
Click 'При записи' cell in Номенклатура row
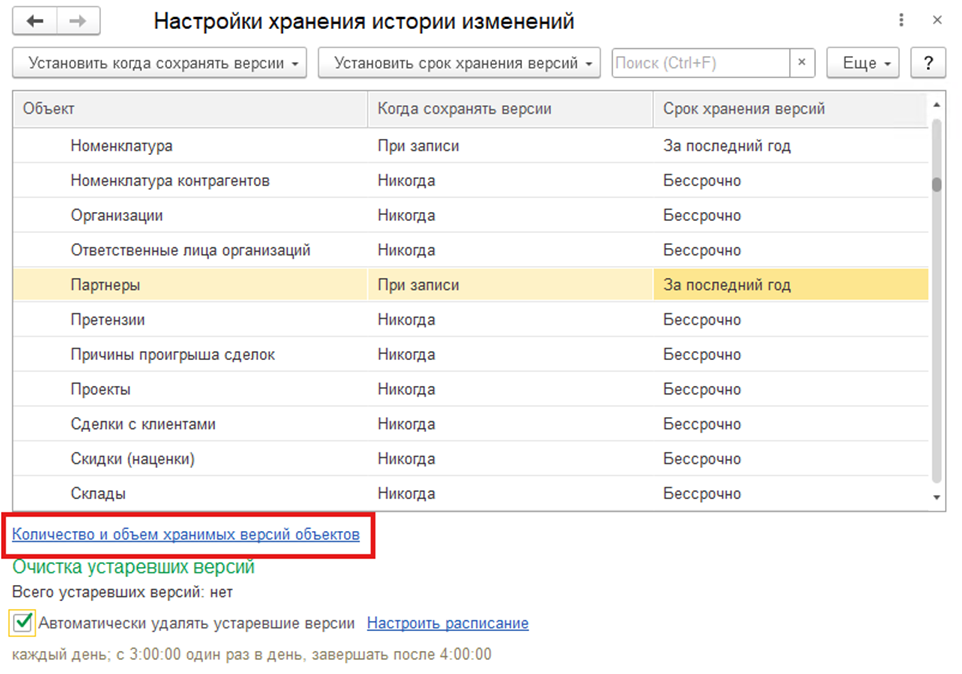510,146
